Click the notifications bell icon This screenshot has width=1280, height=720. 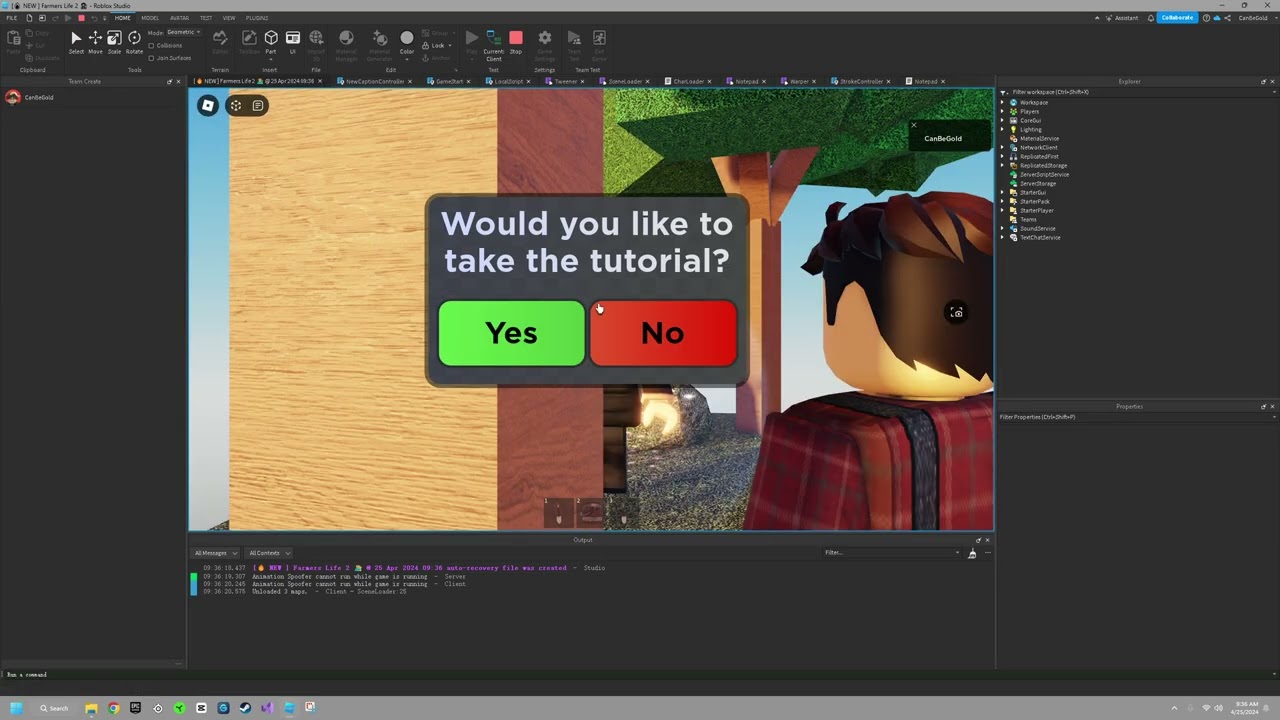(1151, 18)
